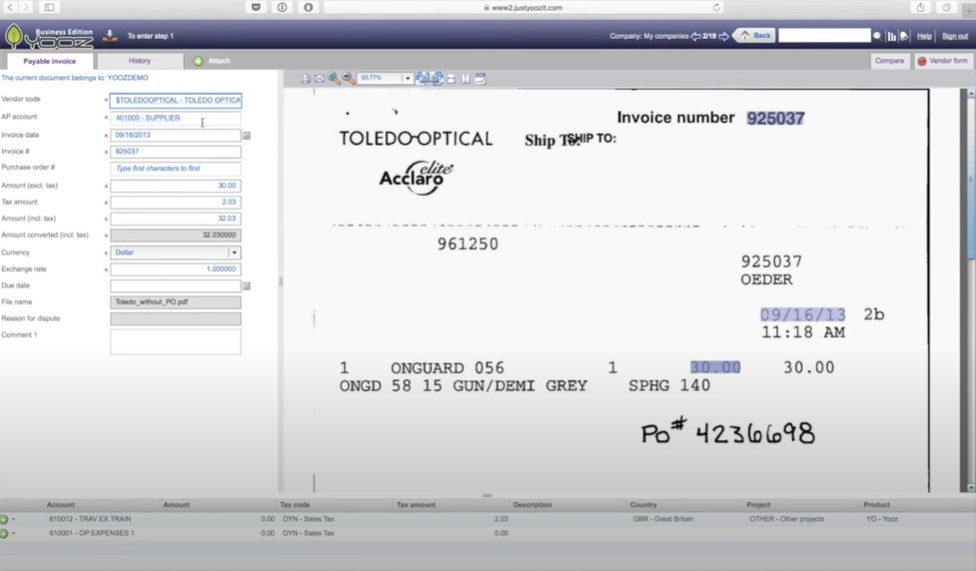
Task: Fit document to width icon
Action: (451, 78)
